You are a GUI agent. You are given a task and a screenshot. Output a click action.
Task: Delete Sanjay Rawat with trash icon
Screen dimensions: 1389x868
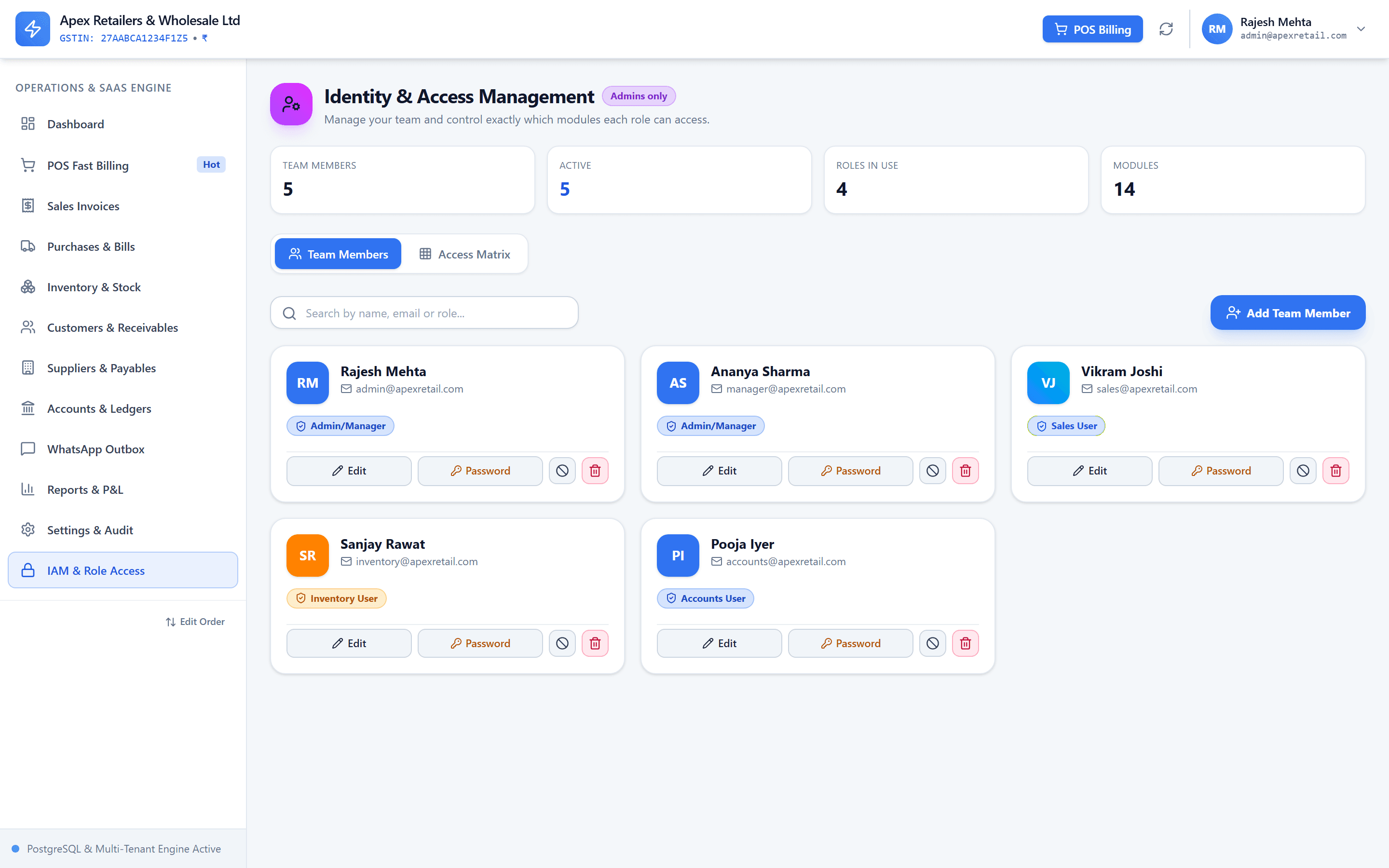click(x=595, y=643)
